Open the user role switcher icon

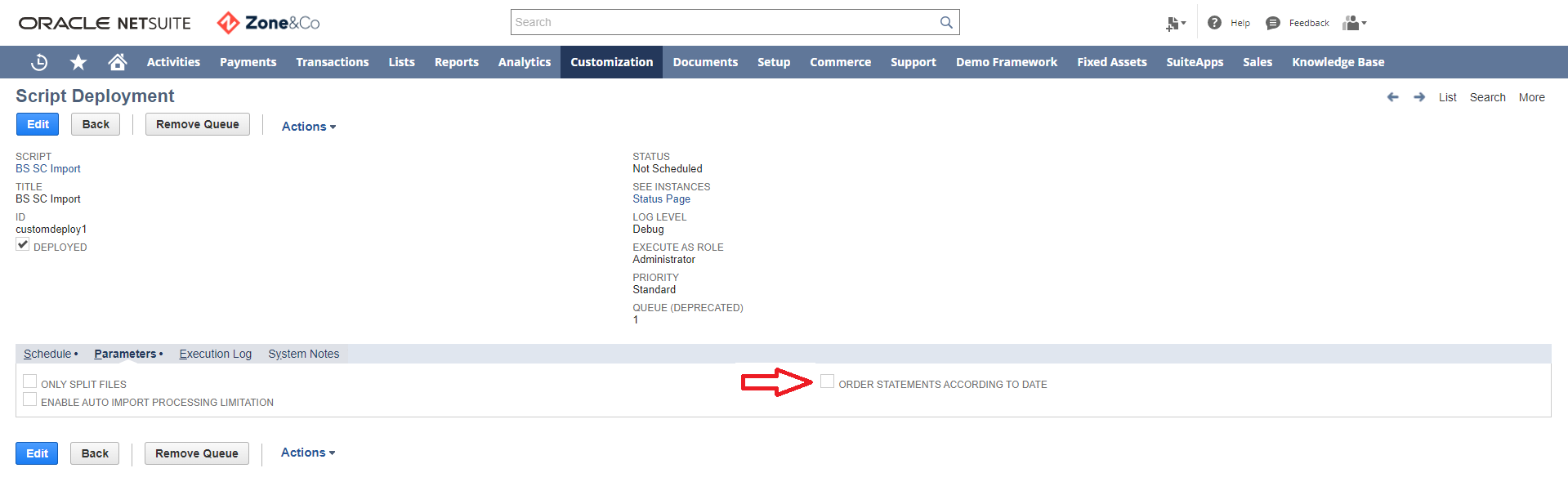(1354, 23)
